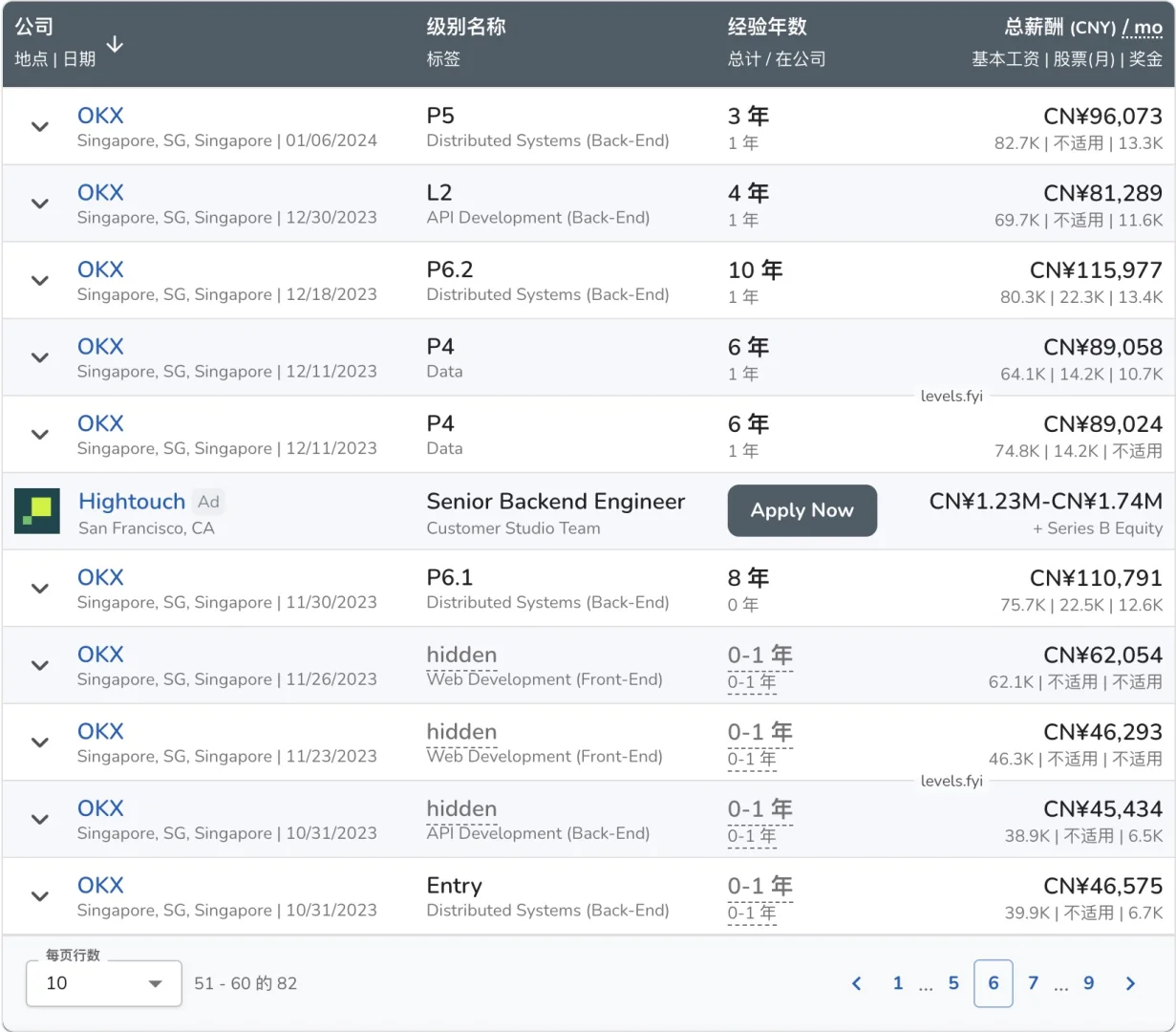The height and width of the screenshot is (1032, 1176).
Task: Expand the OKX P5 row dated 01/06/2024
Action: 40,126
